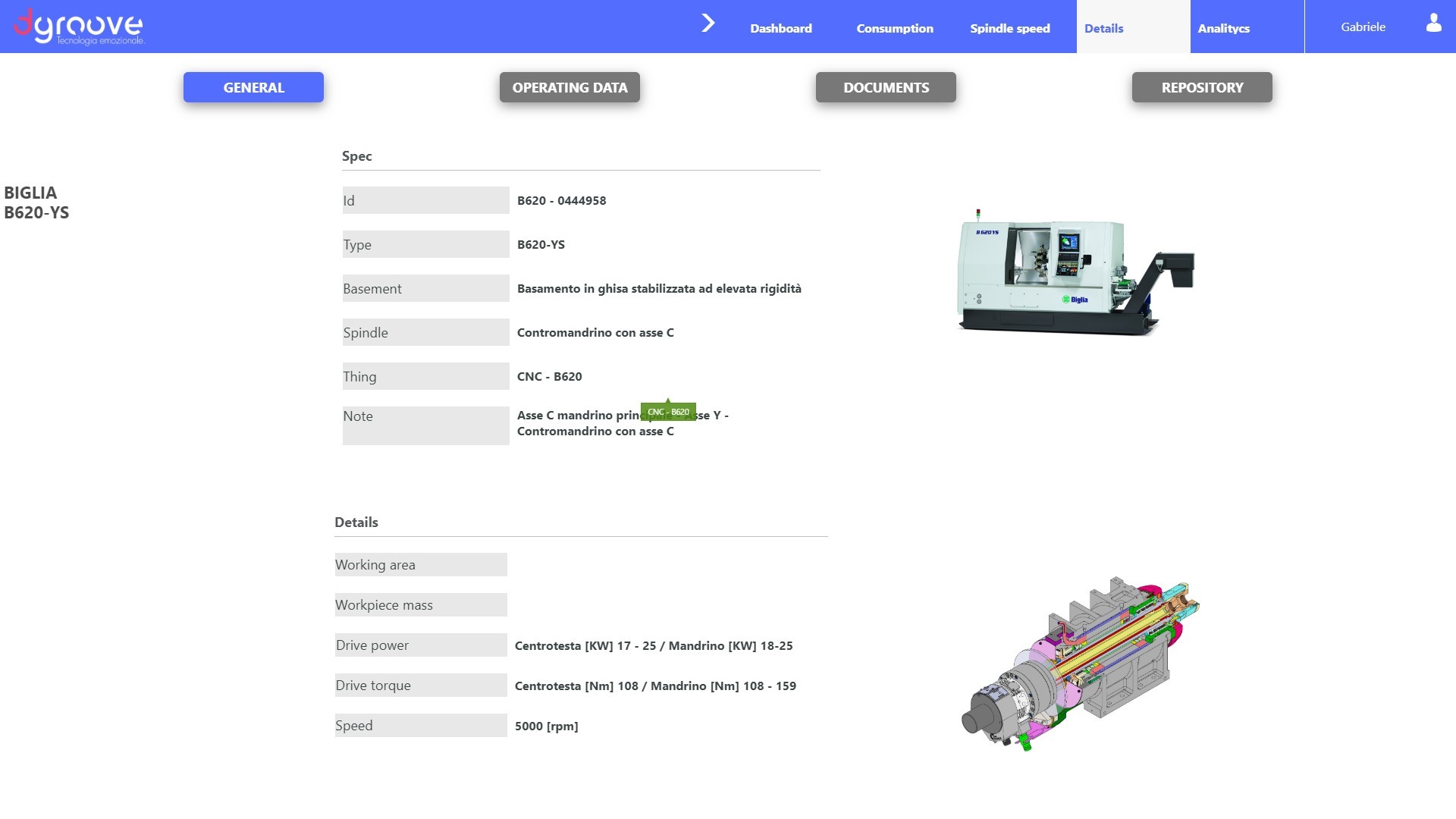This screenshot has width=1456, height=819.
Task: Open the REPOSITORY section
Action: pyautogui.click(x=1202, y=87)
